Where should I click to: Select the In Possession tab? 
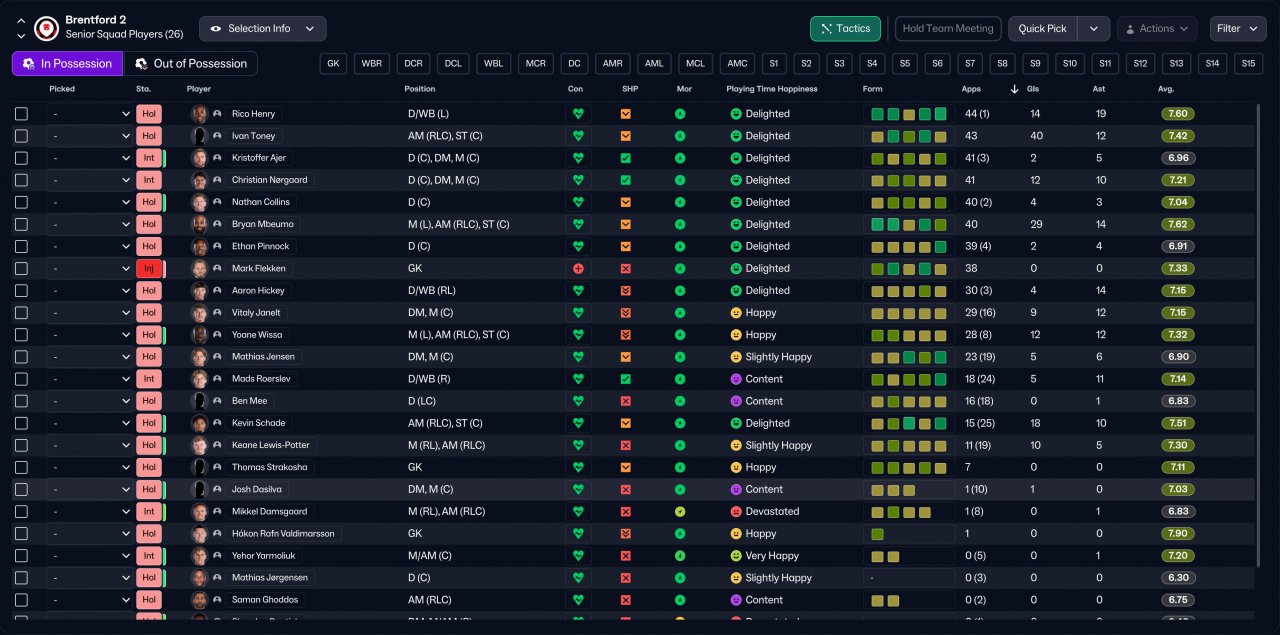click(67, 64)
